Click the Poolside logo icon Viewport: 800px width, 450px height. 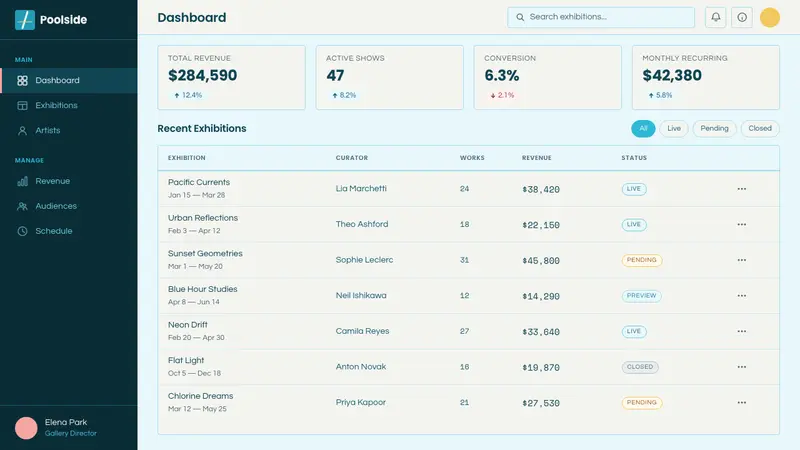click(24, 20)
